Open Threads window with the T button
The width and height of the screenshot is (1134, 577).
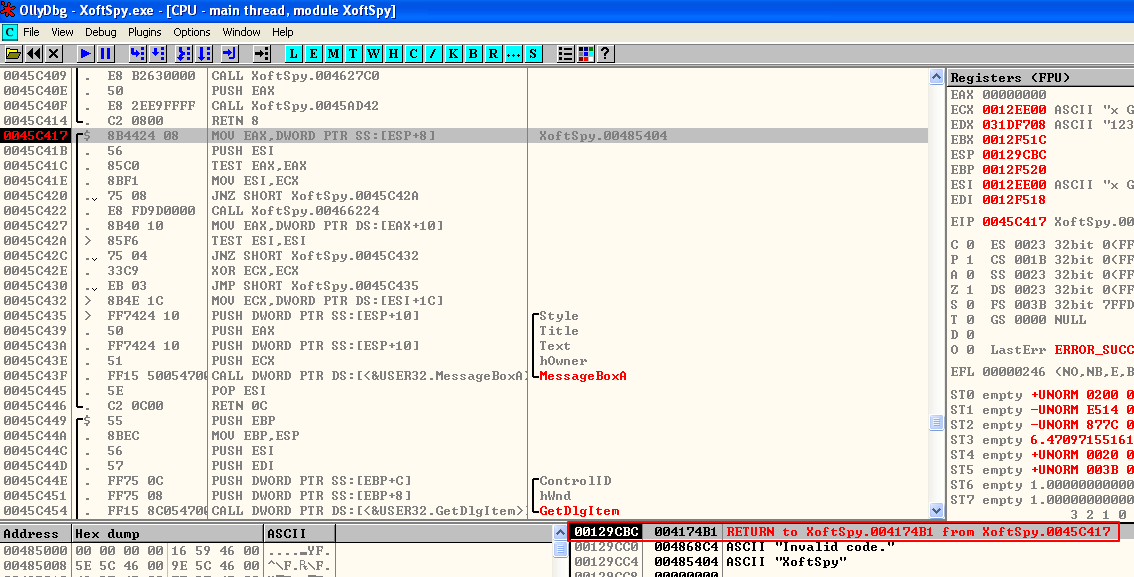(x=353, y=54)
